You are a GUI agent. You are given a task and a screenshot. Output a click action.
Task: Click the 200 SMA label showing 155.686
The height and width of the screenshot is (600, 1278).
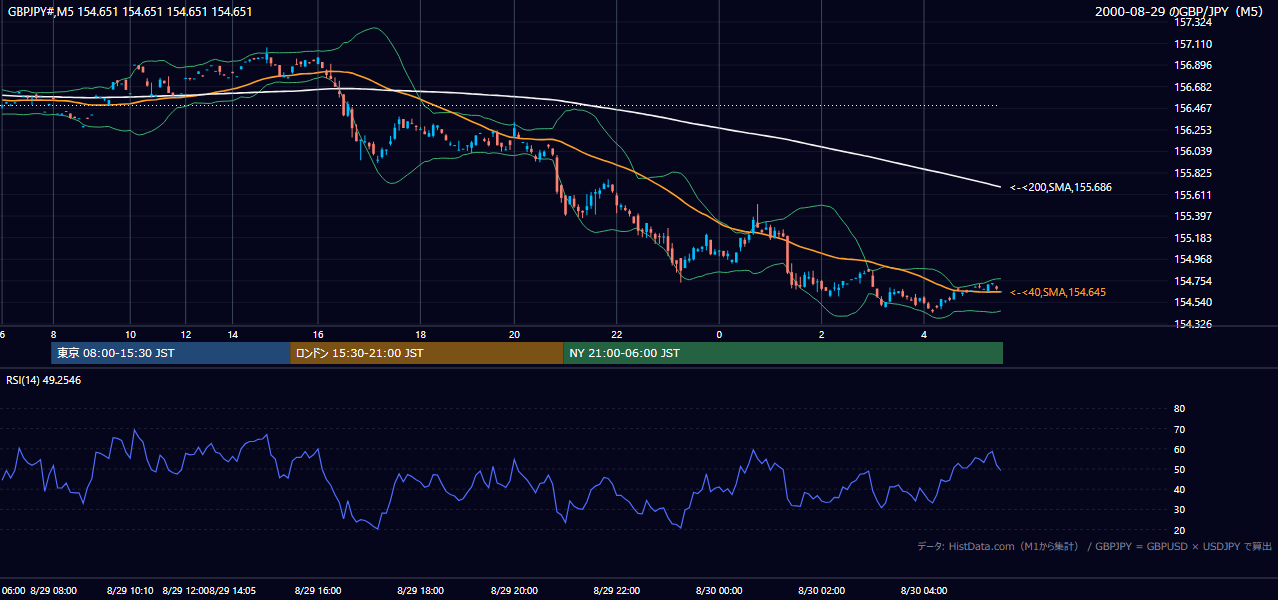1060,187
